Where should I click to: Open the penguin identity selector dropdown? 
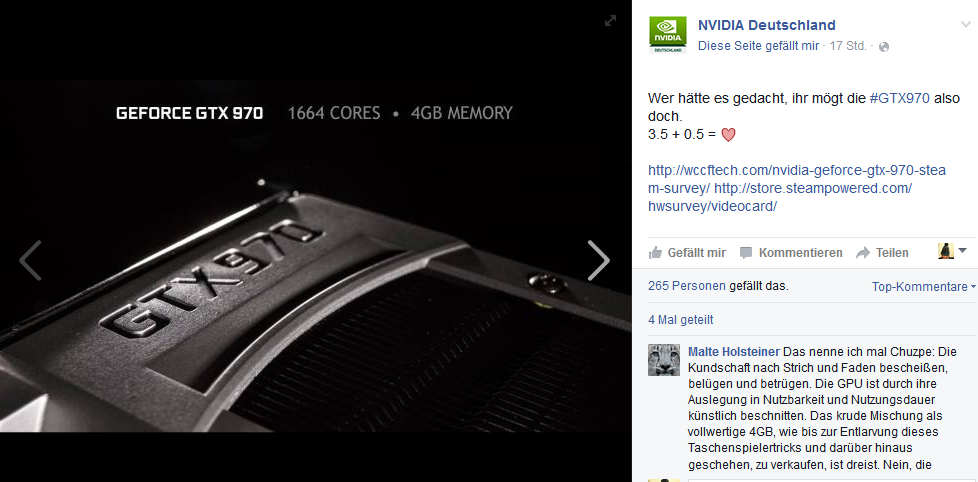pos(952,251)
